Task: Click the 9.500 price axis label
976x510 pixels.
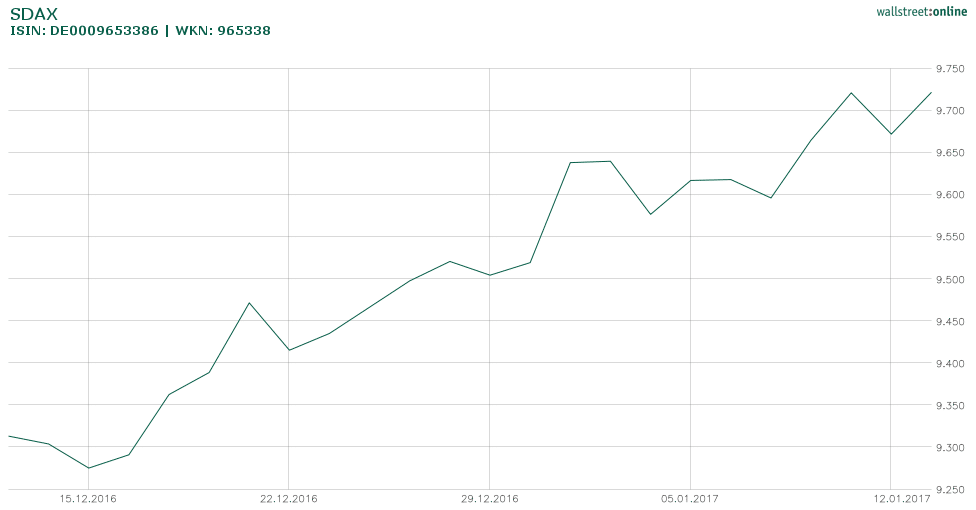Action: (949, 279)
